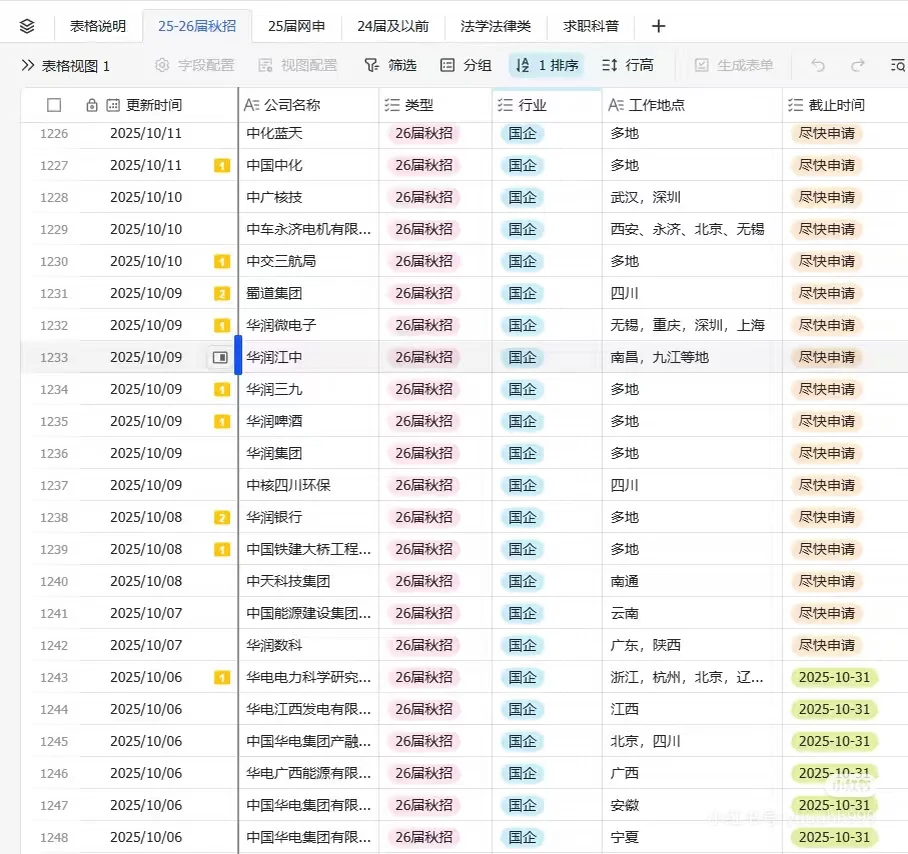908x854 pixels.
Task: Open the search records icon
Action: [x=898, y=65]
